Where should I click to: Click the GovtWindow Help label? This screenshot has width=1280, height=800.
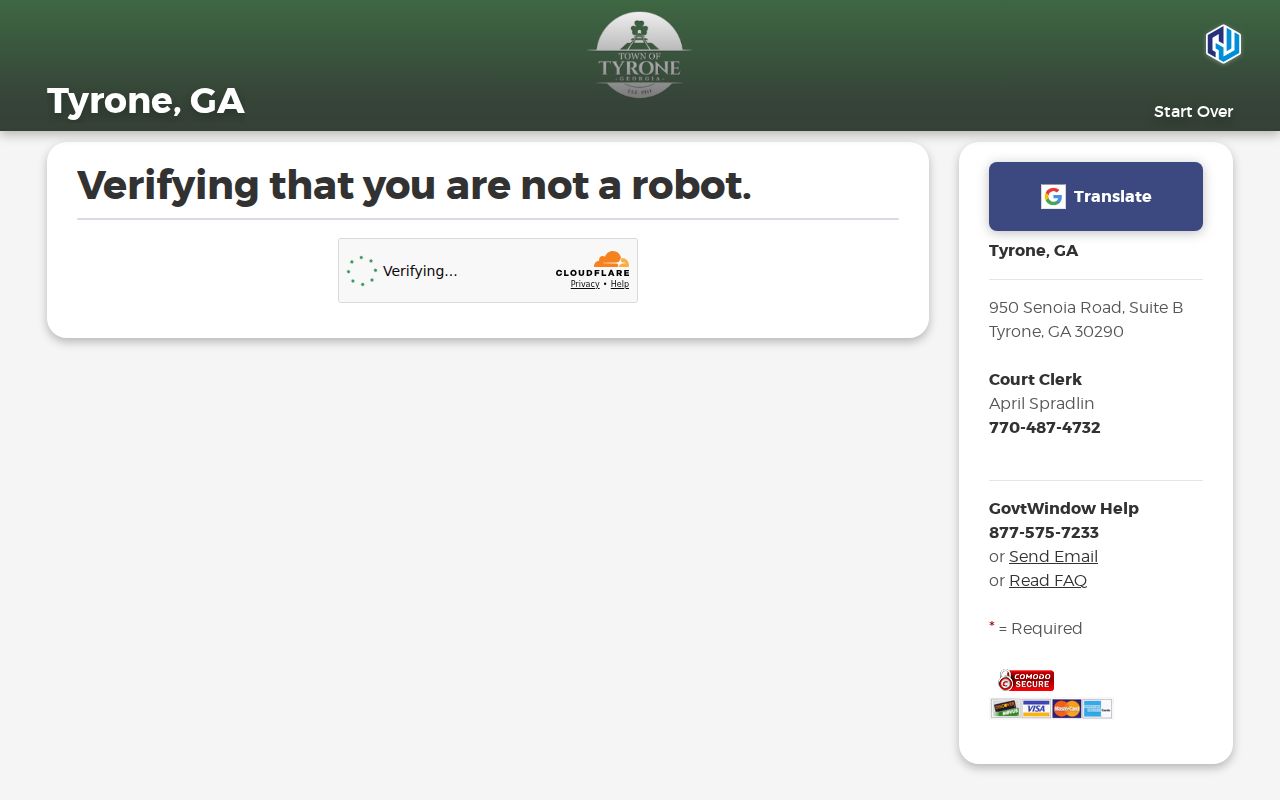coord(1064,508)
